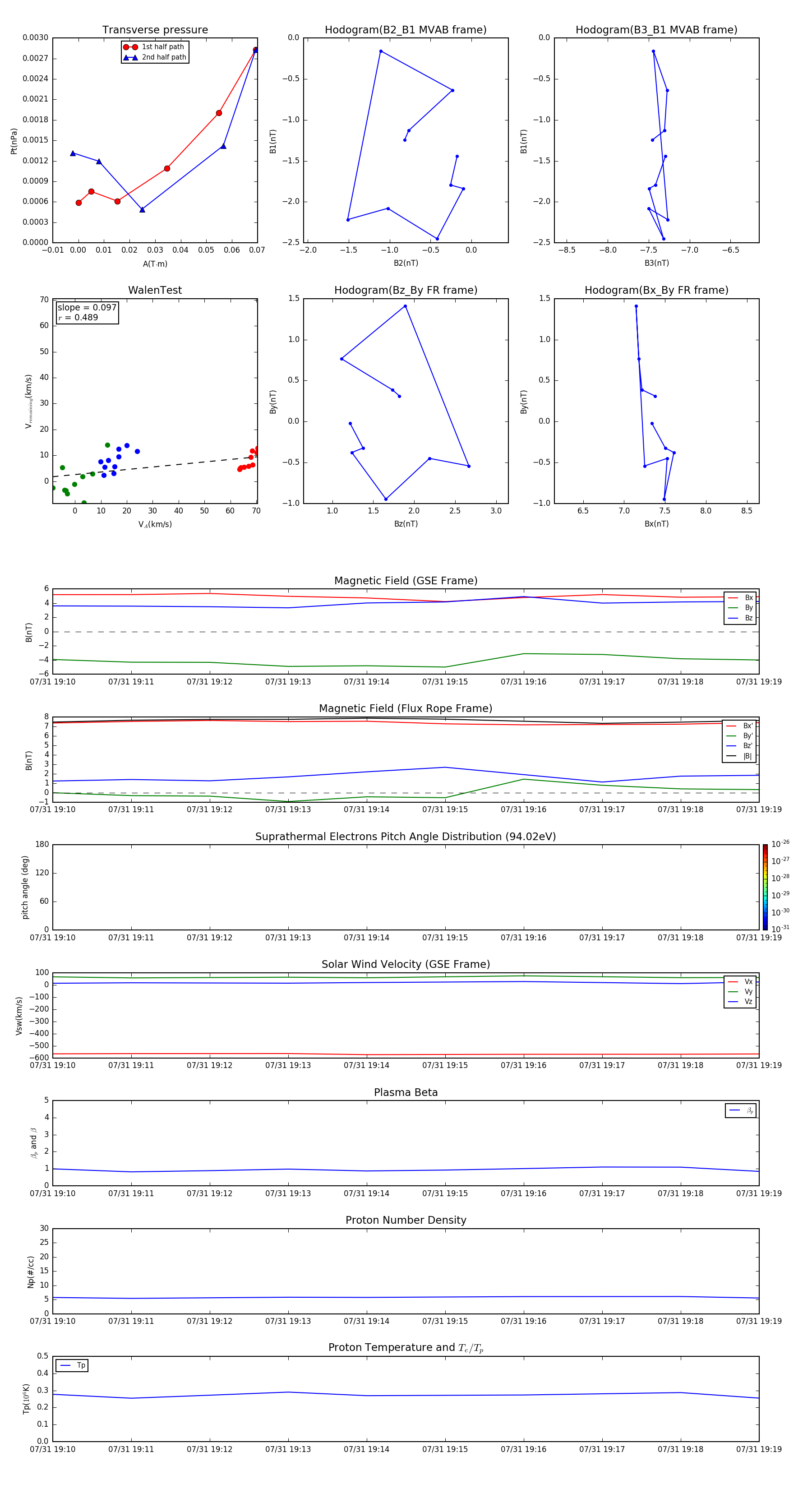Image resolution: width=812 pixels, height=1489 pixels.
Task: Click the topmost point in Bz_By hodogram
Action: click(x=405, y=306)
